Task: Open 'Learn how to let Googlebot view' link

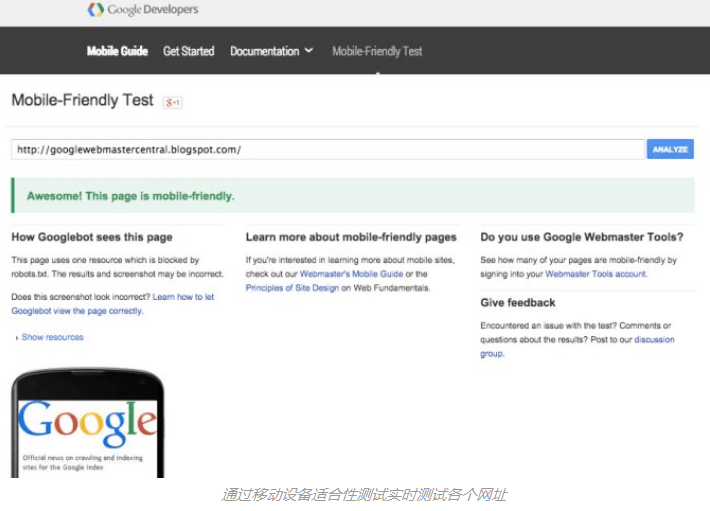Action: point(113,304)
